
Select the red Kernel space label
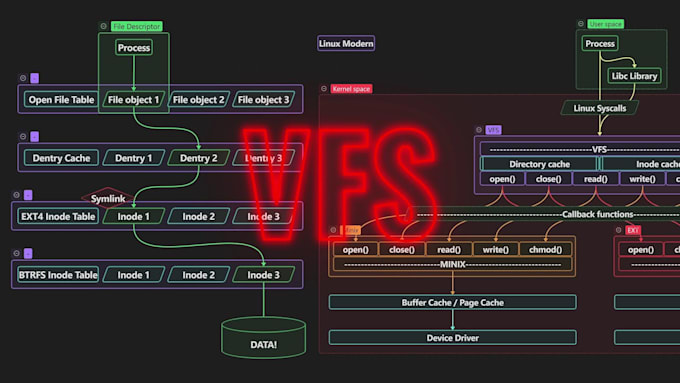351,89
